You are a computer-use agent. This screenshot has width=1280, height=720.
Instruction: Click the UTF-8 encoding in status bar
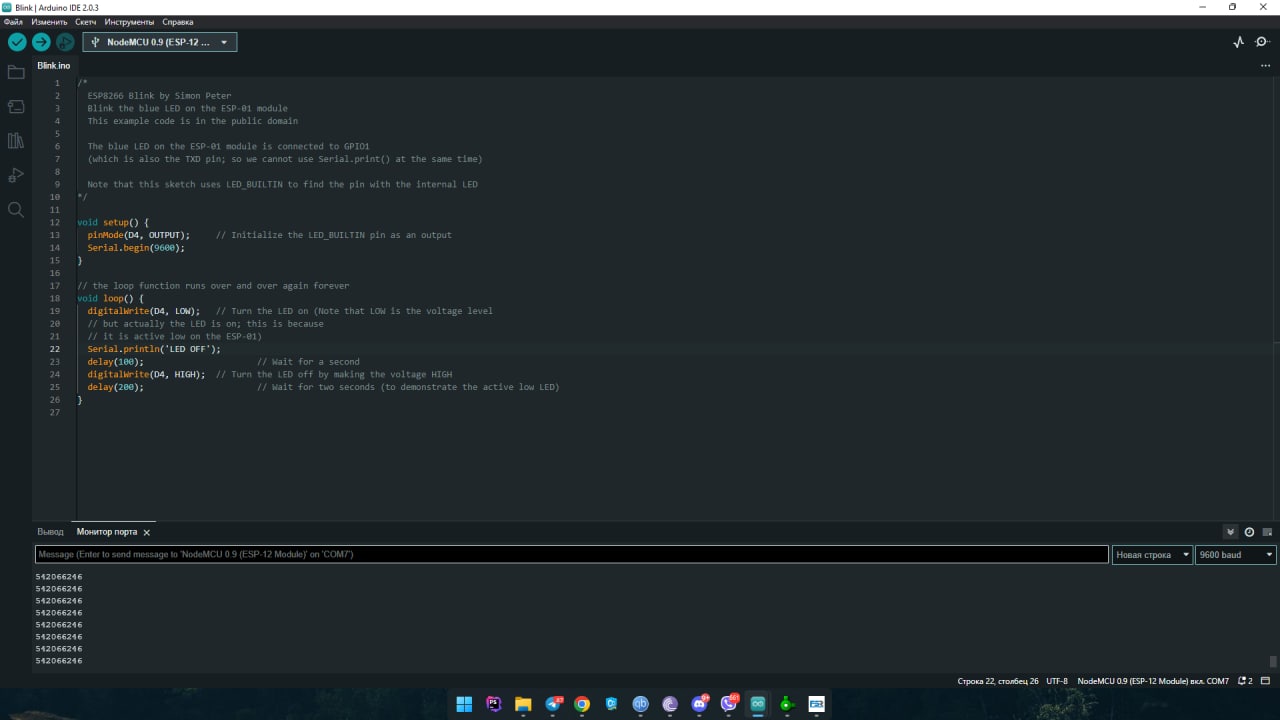1057,681
